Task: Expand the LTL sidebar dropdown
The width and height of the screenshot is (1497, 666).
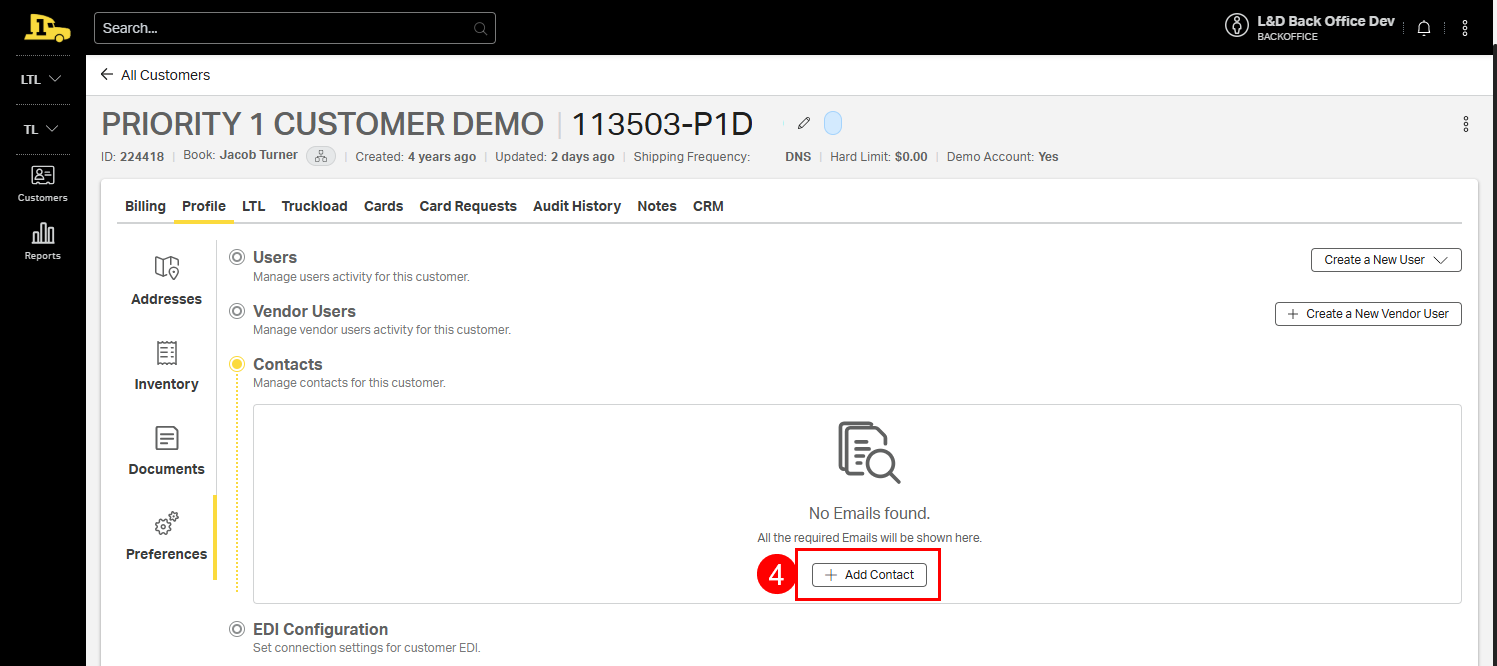Action: pos(42,79)
